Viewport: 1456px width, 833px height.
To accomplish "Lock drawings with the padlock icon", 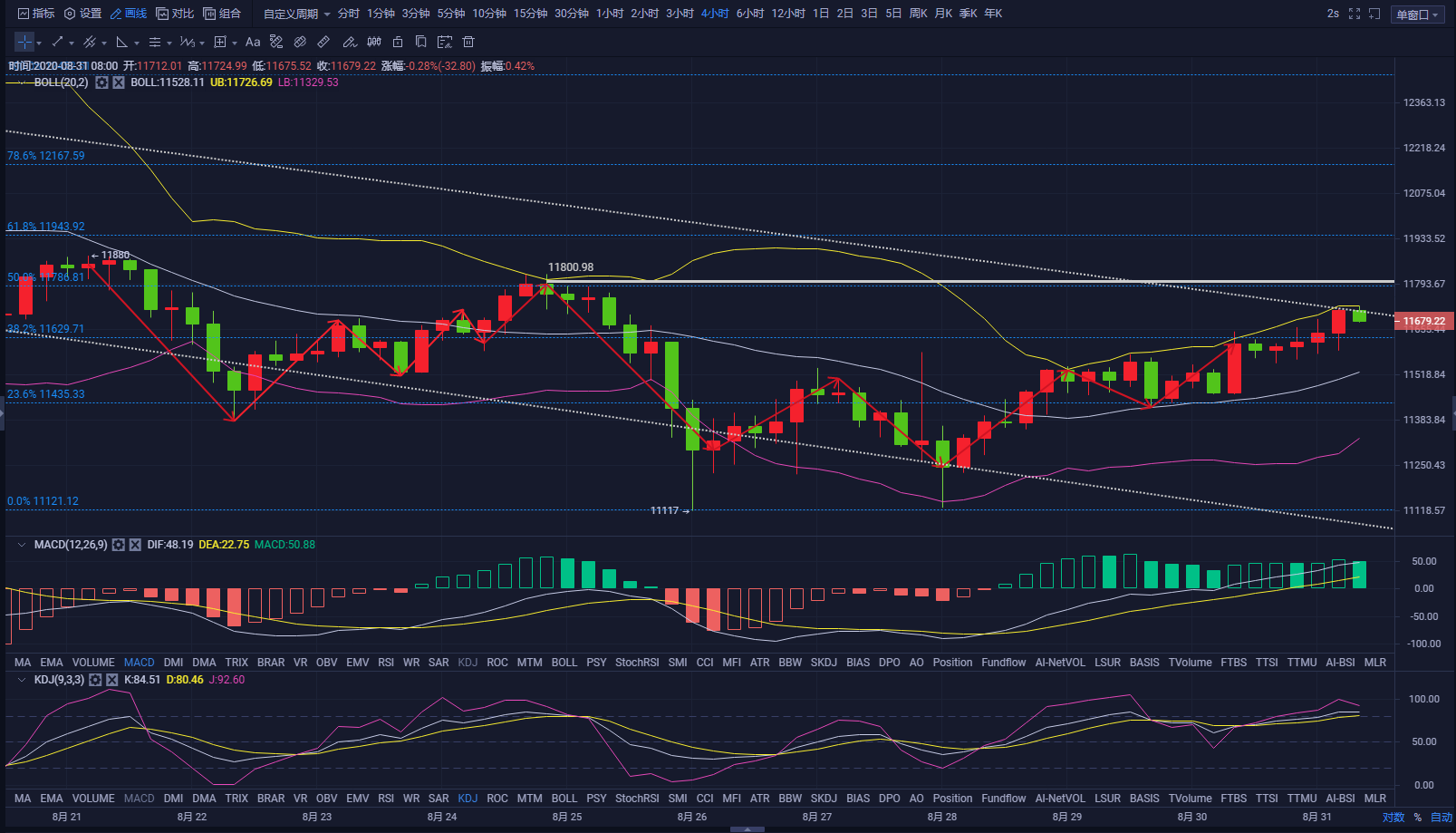I will (398, 42).
